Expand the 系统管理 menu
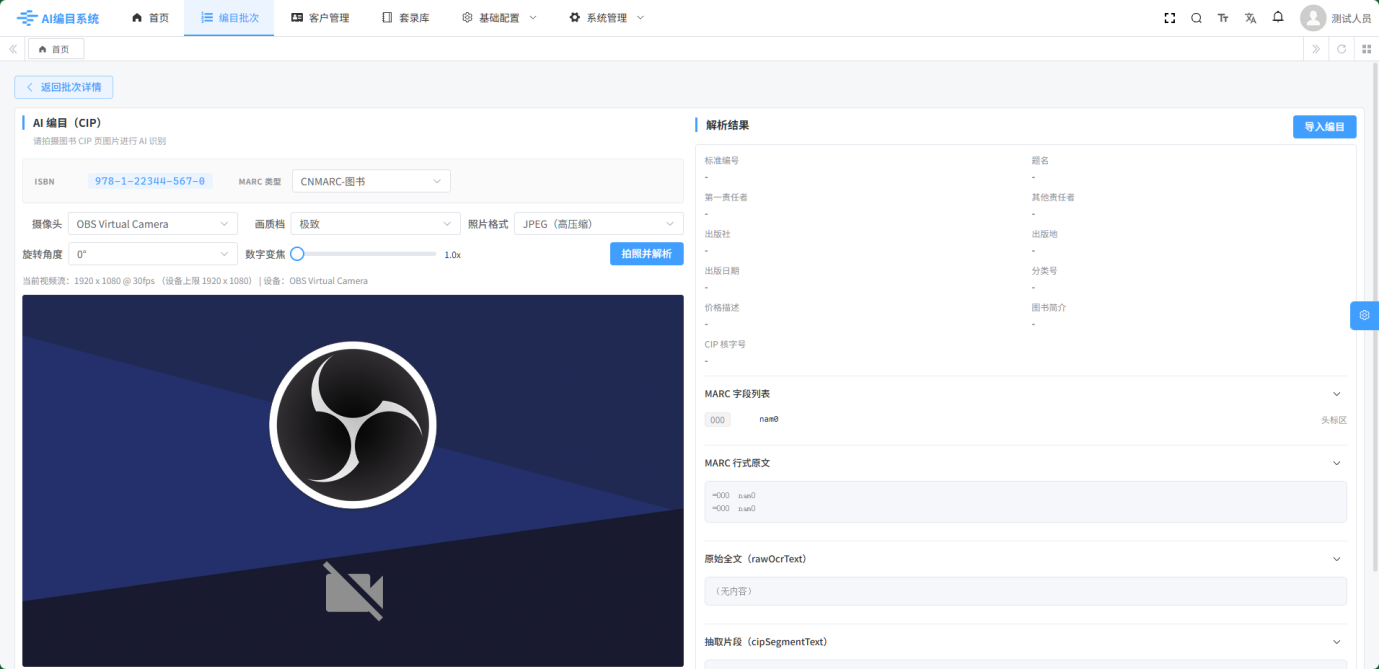This screenshot has width=1379, height=669. [606, 18]
